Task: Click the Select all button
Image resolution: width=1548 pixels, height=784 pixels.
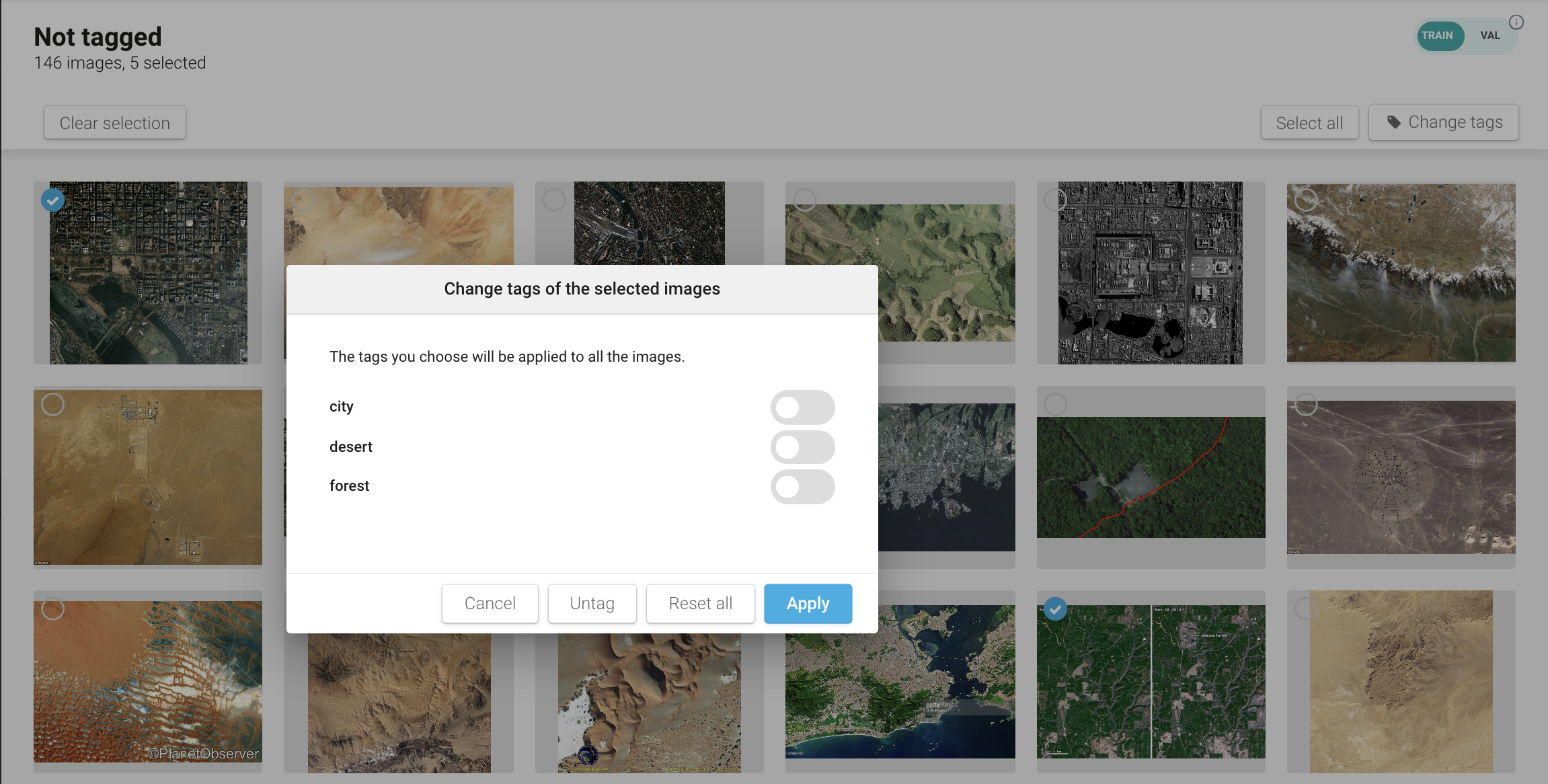Action: (x=1309, y=123)
